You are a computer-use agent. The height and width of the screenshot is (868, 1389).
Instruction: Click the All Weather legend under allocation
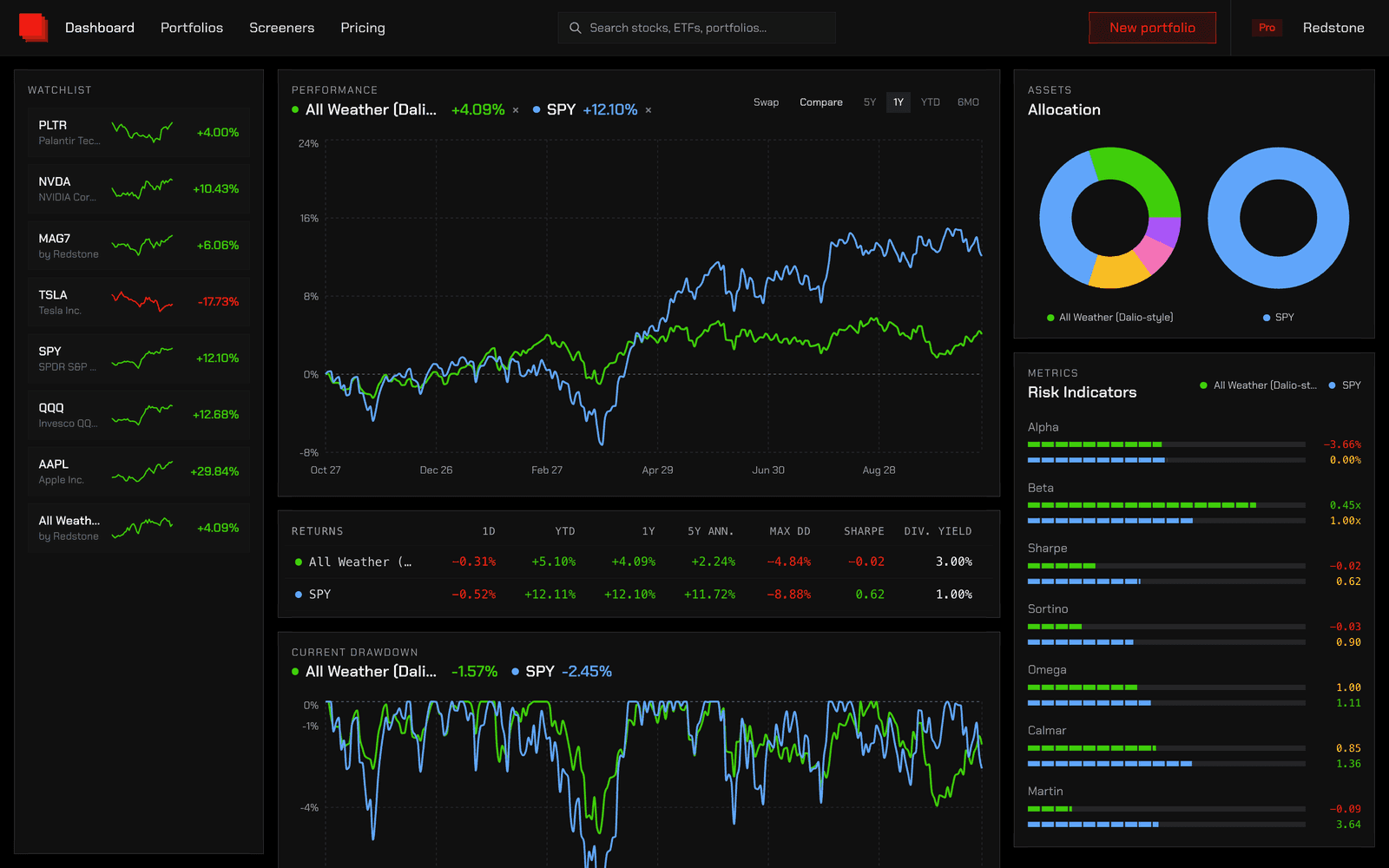1110,318
